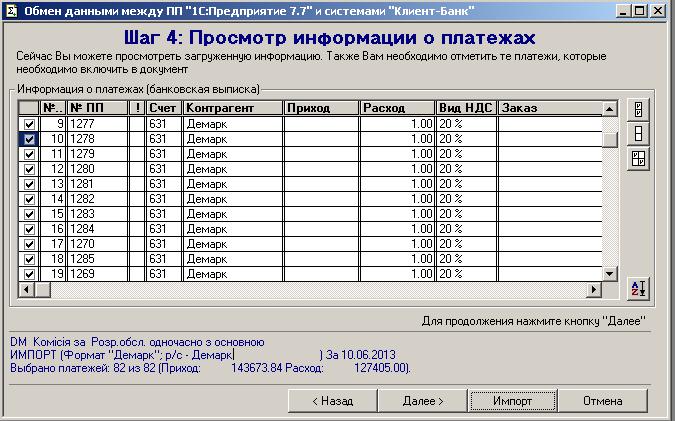675x421 pixels.
Task: Click the application icon in title bar
Action: coord(11,11)
